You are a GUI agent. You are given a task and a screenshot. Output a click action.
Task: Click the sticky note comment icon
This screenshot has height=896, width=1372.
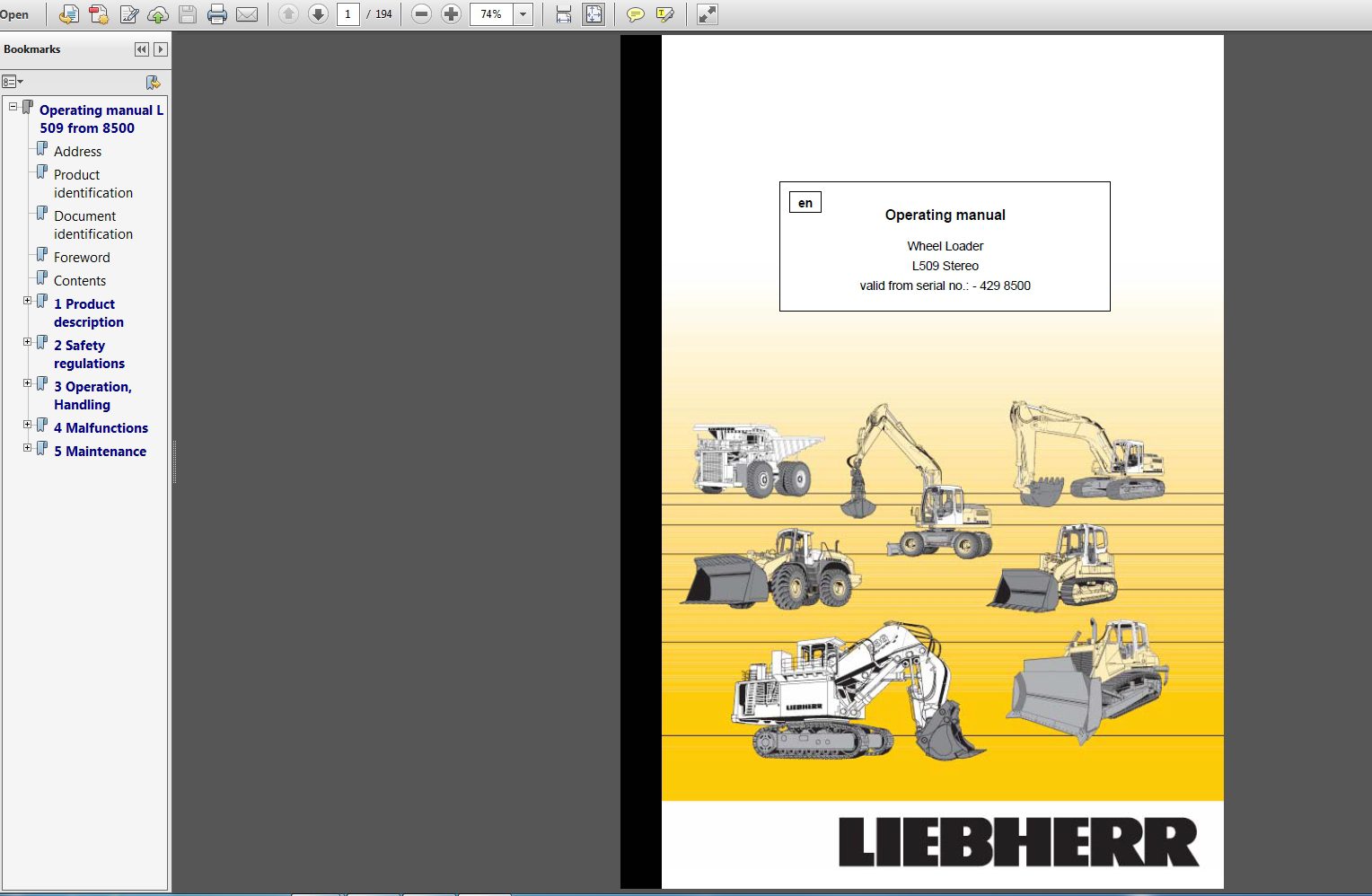pos(635,14)
